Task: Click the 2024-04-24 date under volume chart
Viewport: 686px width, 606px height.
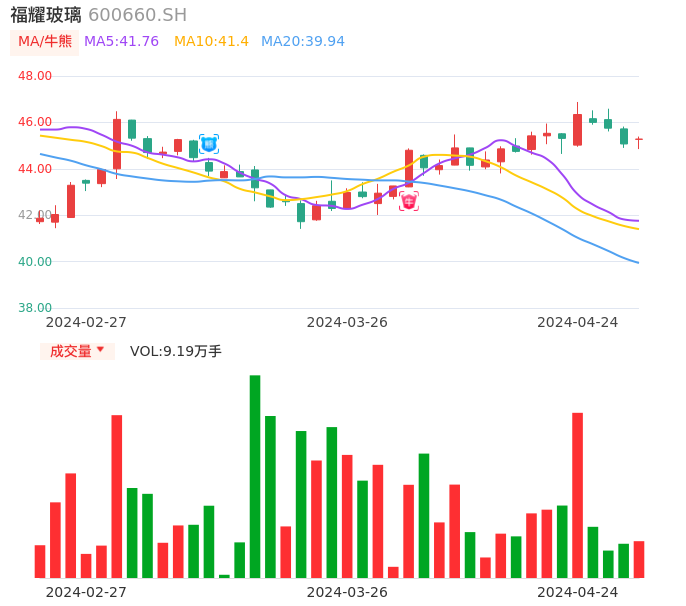Action: (578, 592)
